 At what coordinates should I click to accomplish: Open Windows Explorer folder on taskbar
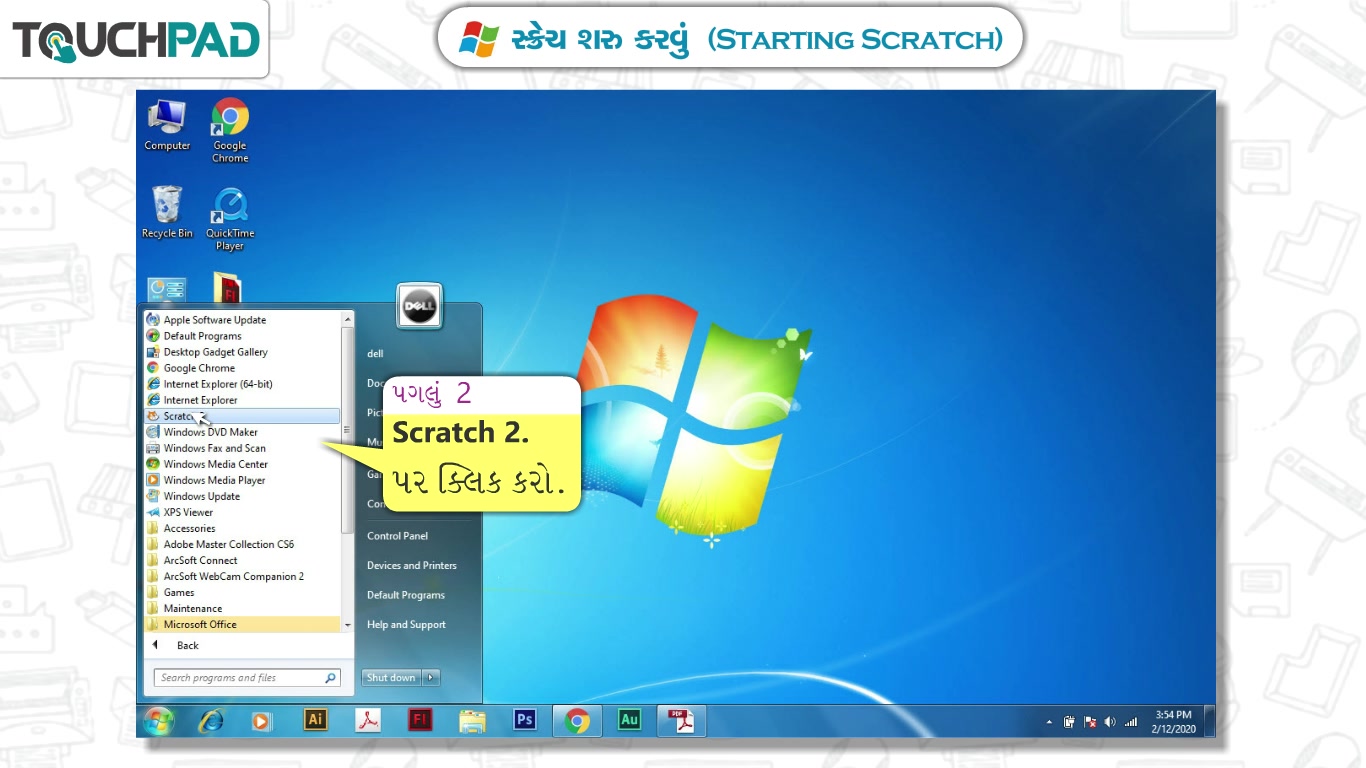tap(472, 720)
